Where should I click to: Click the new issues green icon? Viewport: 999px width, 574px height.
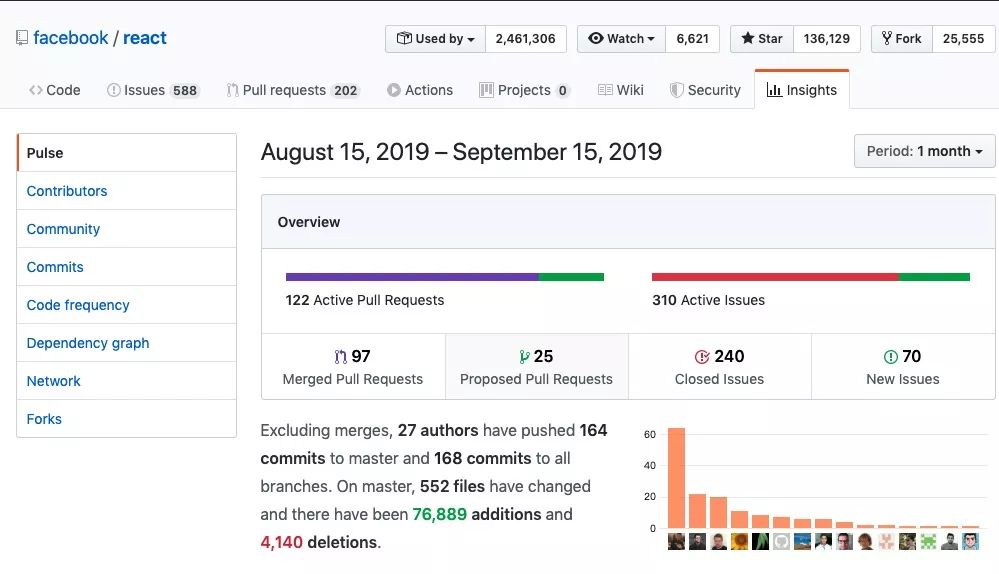coord(890,357)
